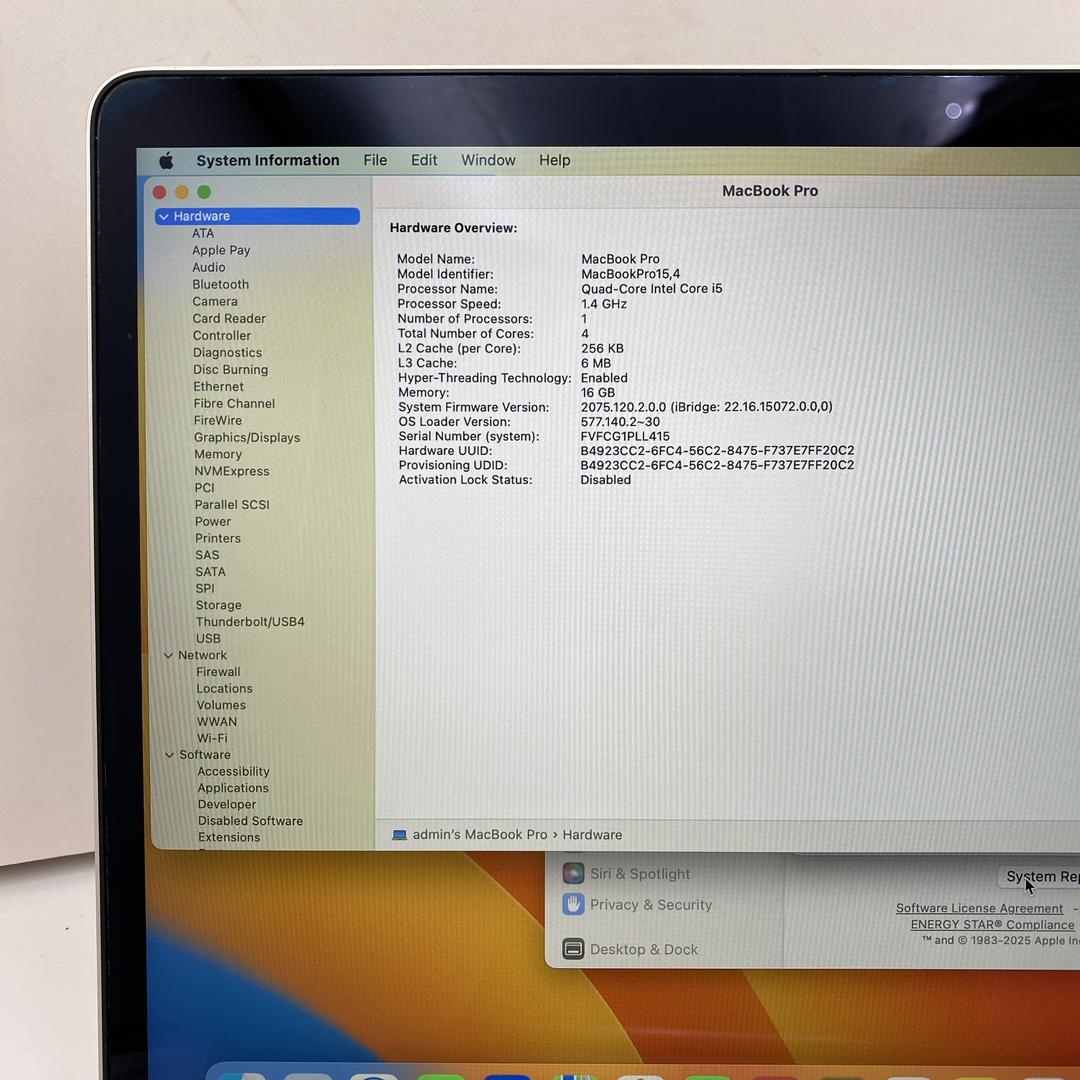This screenshot has width=1080, height=1080.
Task: Select Camera in the sidebar
Action: tap(215, 302)
